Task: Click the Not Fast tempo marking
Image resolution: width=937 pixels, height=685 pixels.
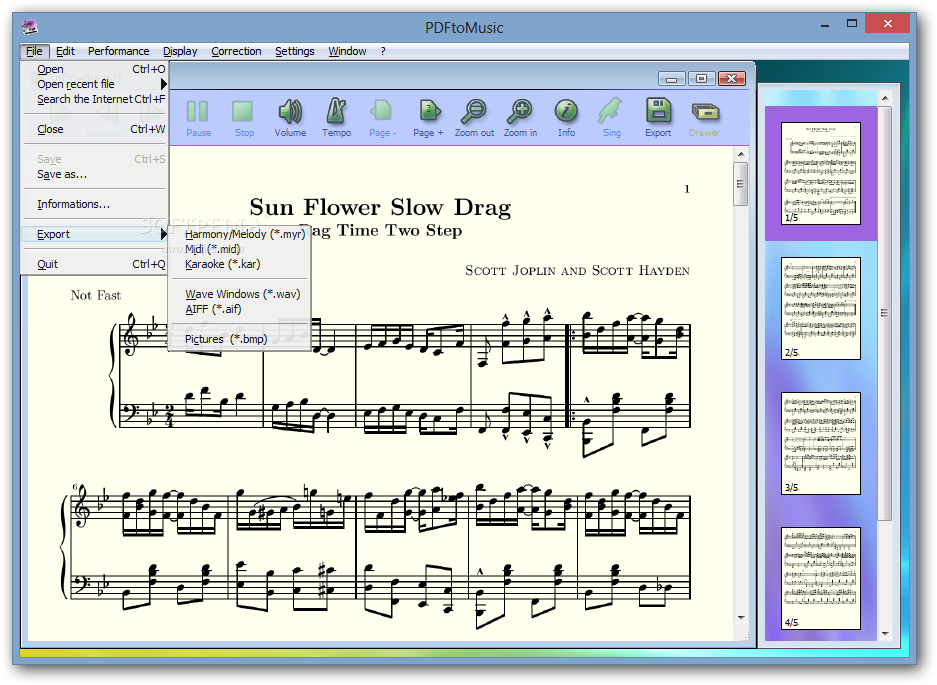Action: [96, 295]
